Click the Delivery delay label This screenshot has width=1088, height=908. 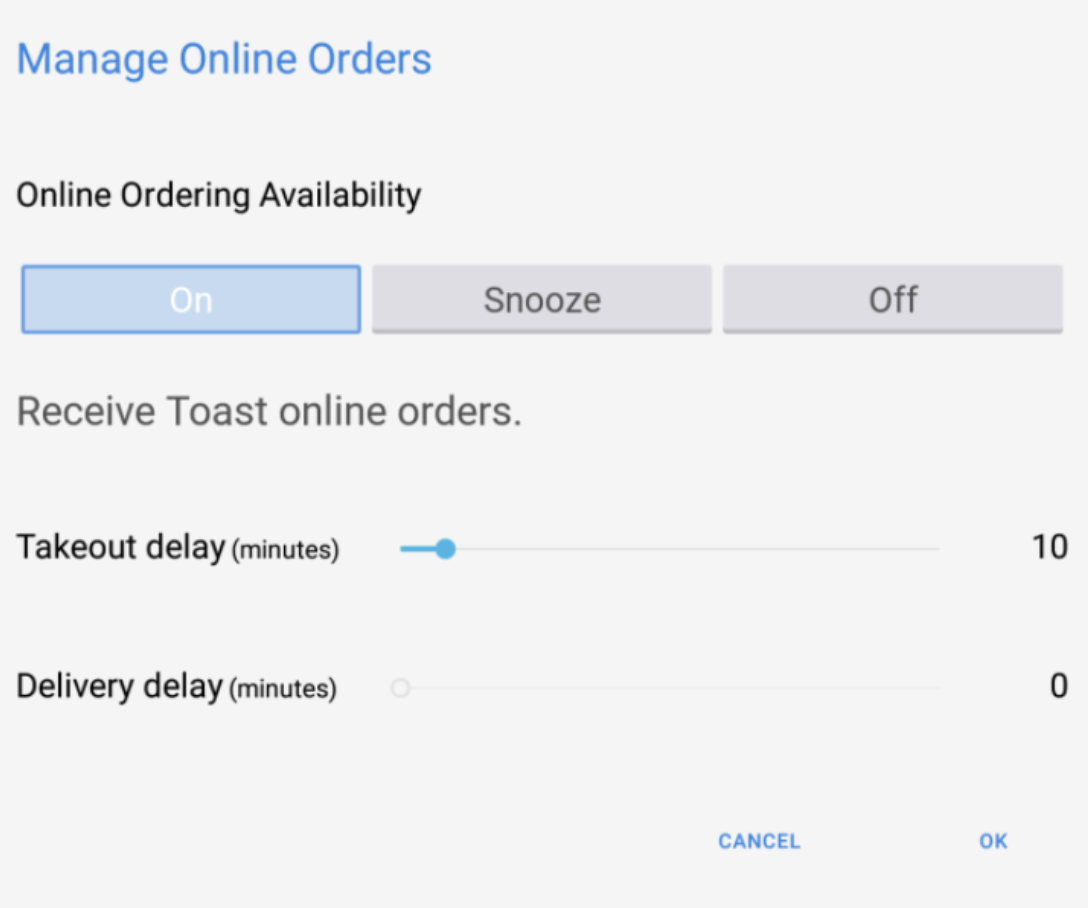coord(176,686)
